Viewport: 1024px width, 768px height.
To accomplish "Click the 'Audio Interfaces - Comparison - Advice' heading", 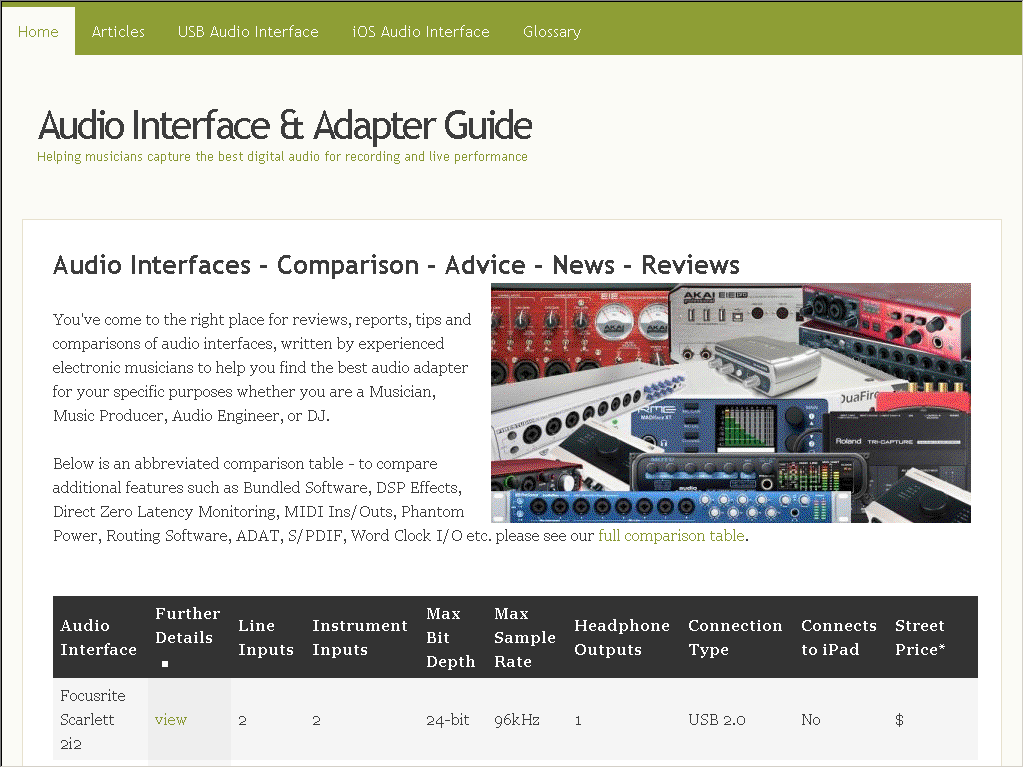I will [396, 265].
